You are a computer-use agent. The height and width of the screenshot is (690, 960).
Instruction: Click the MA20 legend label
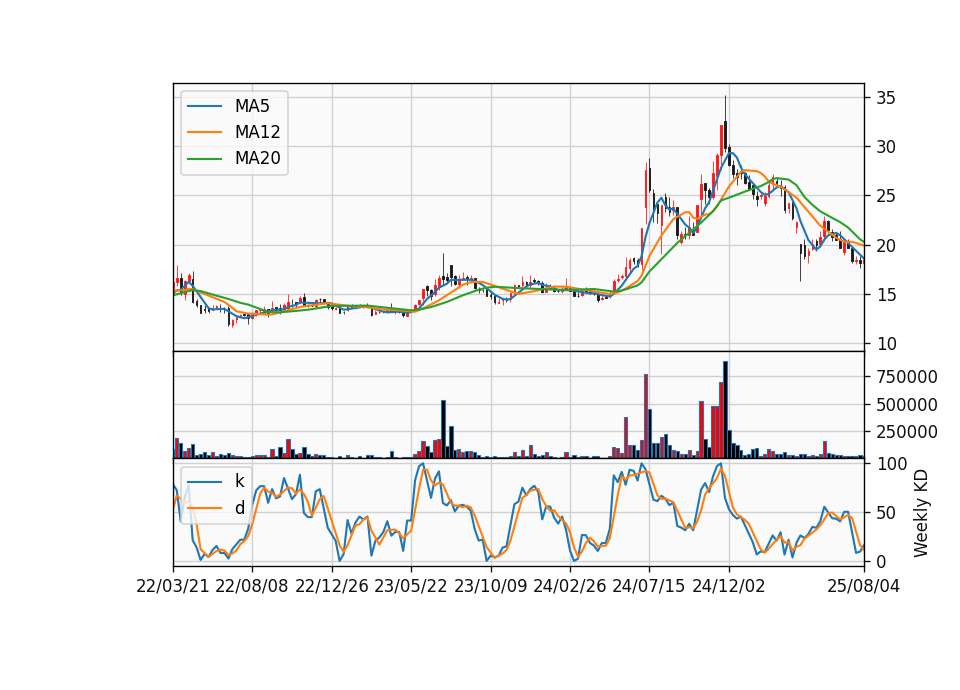257,158
